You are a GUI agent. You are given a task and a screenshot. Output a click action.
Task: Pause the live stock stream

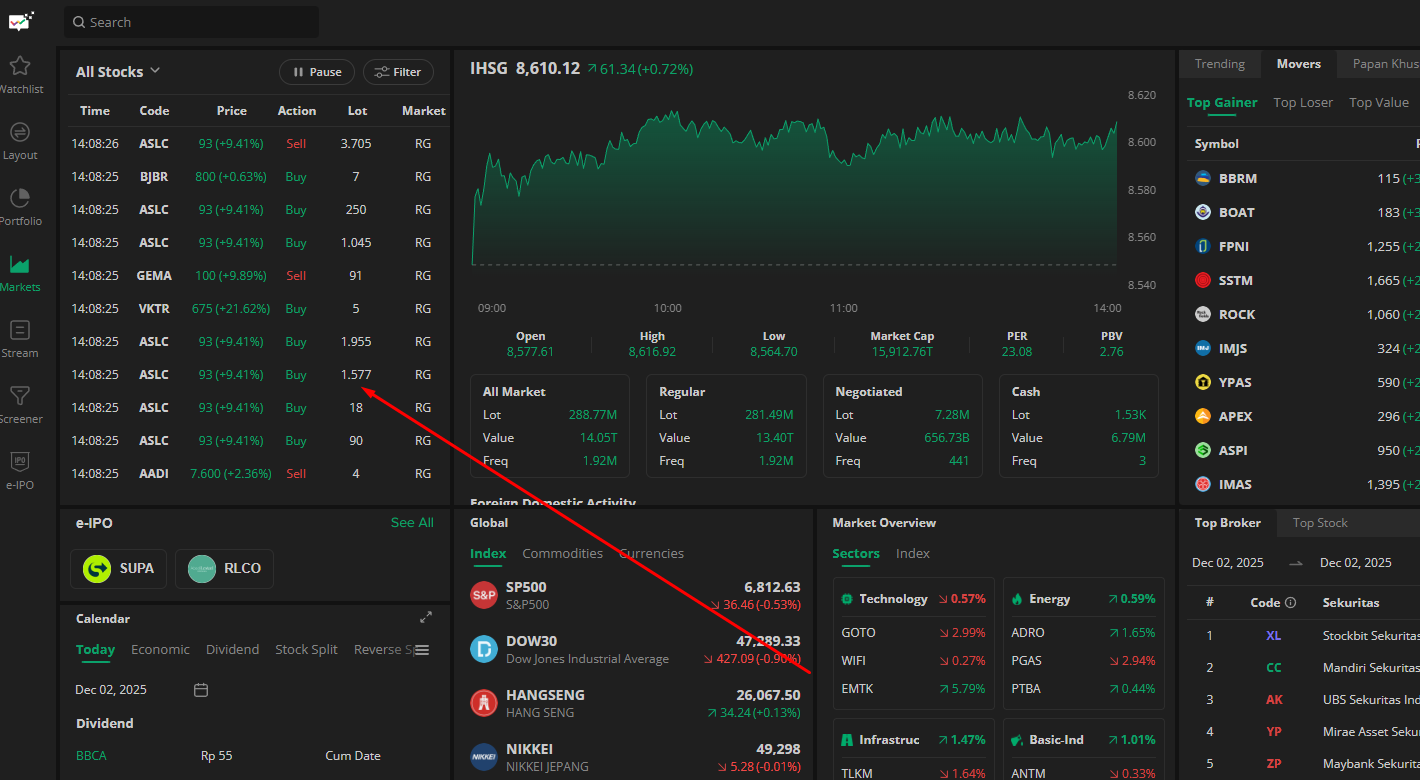[316, 72]
